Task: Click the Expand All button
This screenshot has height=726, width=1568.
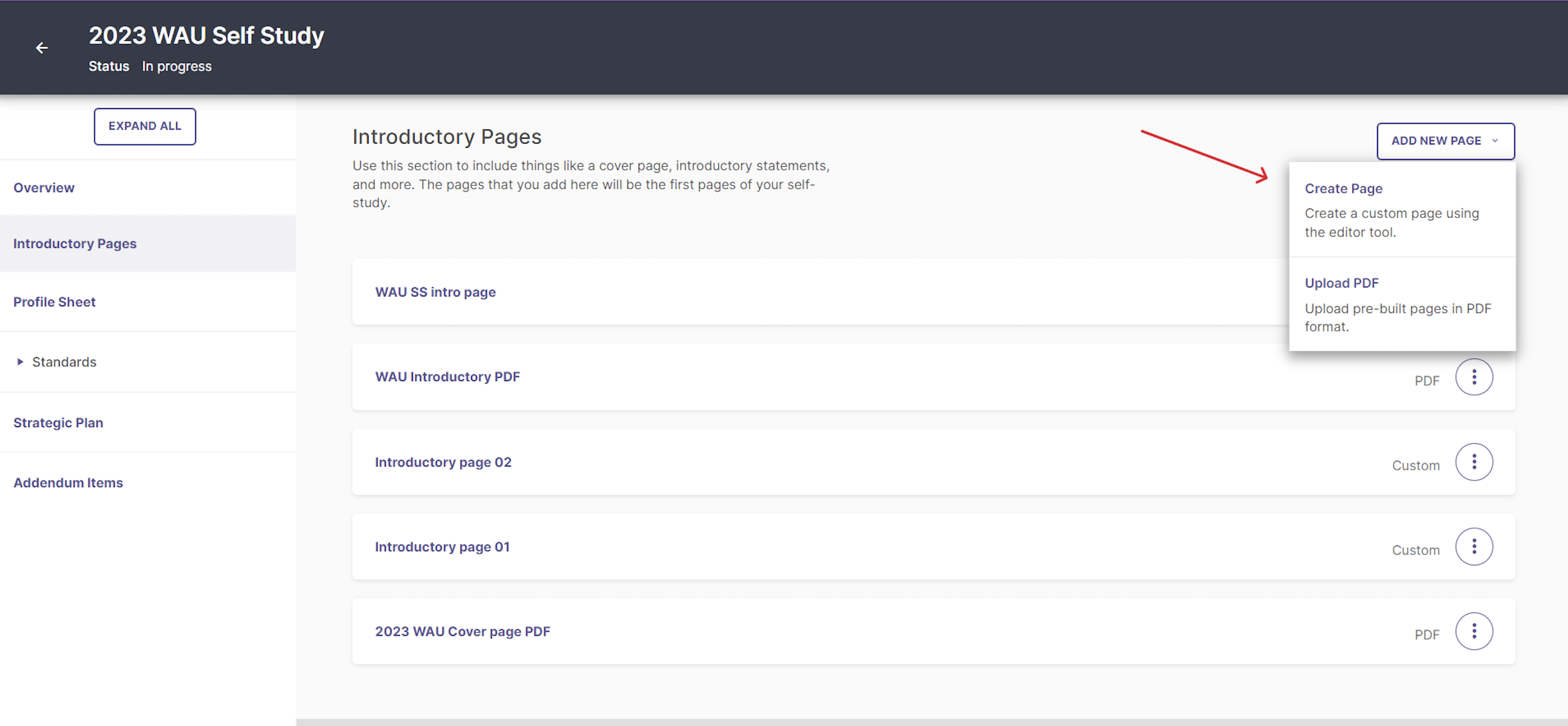Action: (x=145, y=126)
